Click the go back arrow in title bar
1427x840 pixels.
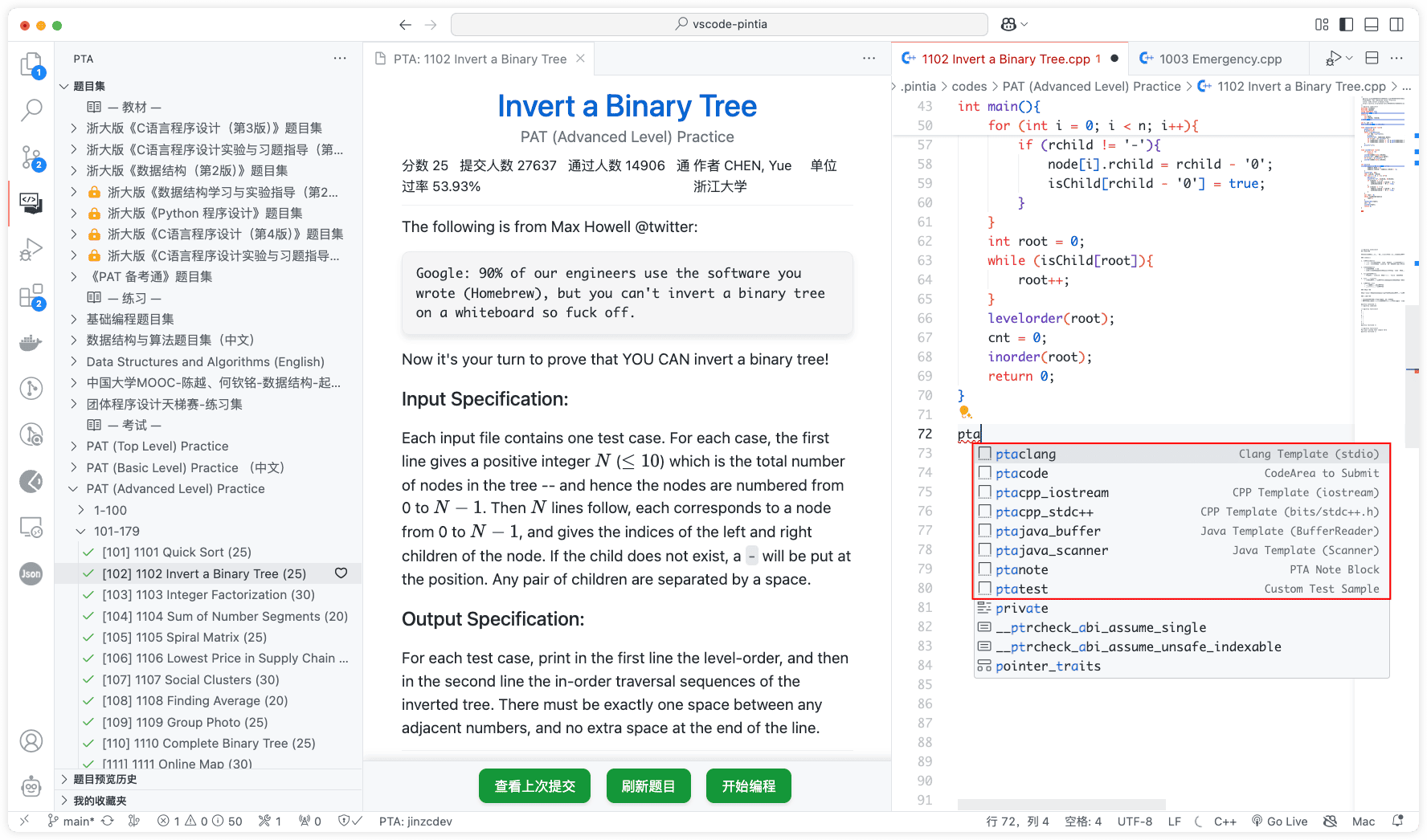[405, 25]
